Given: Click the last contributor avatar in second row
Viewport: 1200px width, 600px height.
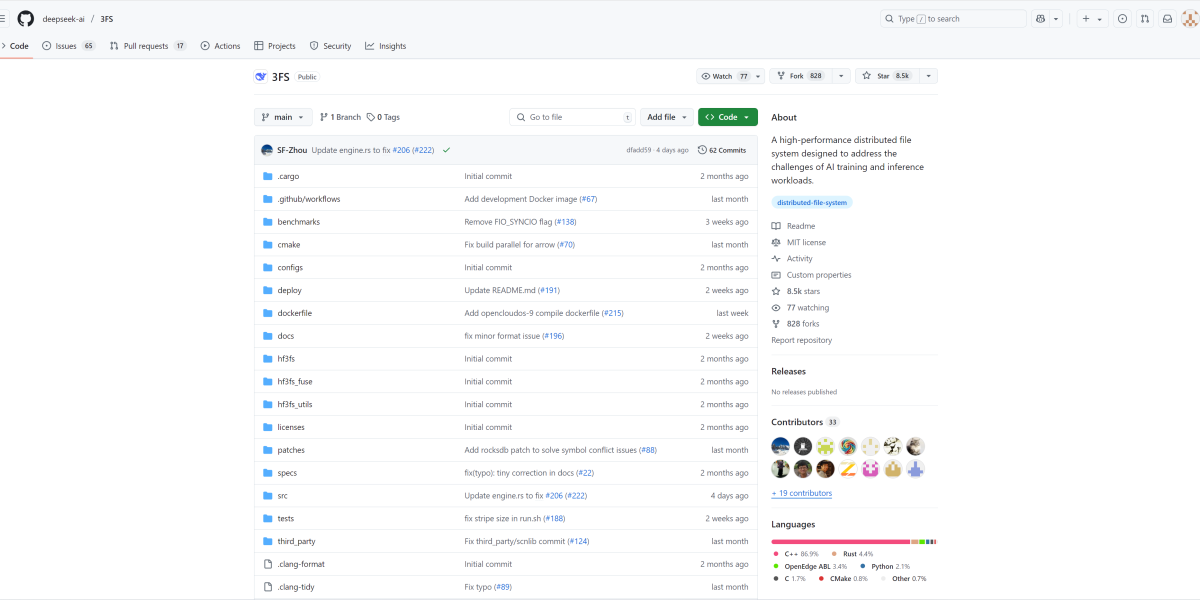Looking at the screenshot, I should point(916,468).
